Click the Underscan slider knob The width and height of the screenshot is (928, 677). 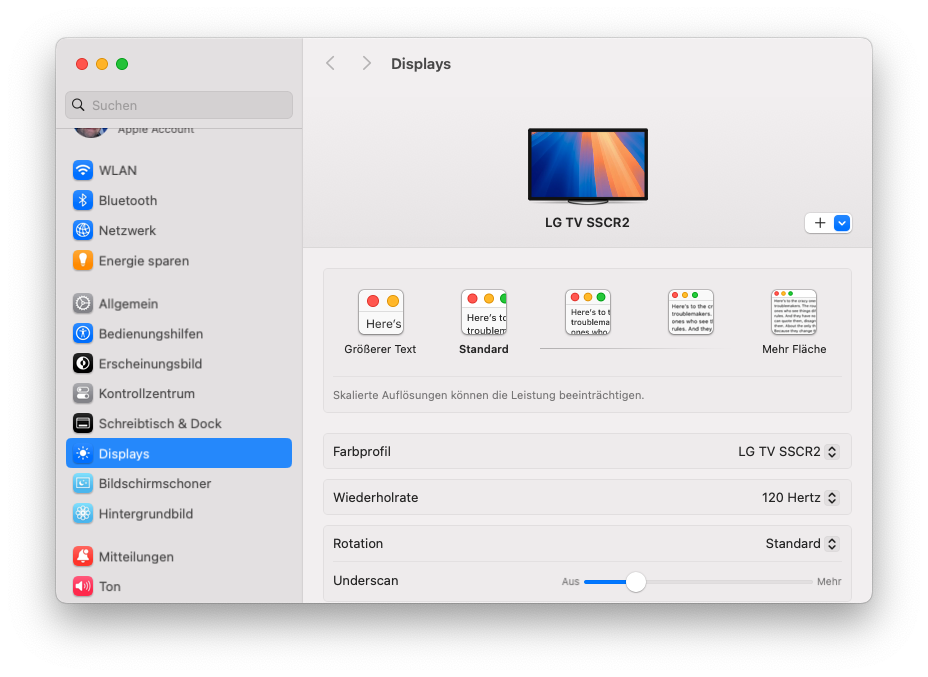[x=636, y=582]
